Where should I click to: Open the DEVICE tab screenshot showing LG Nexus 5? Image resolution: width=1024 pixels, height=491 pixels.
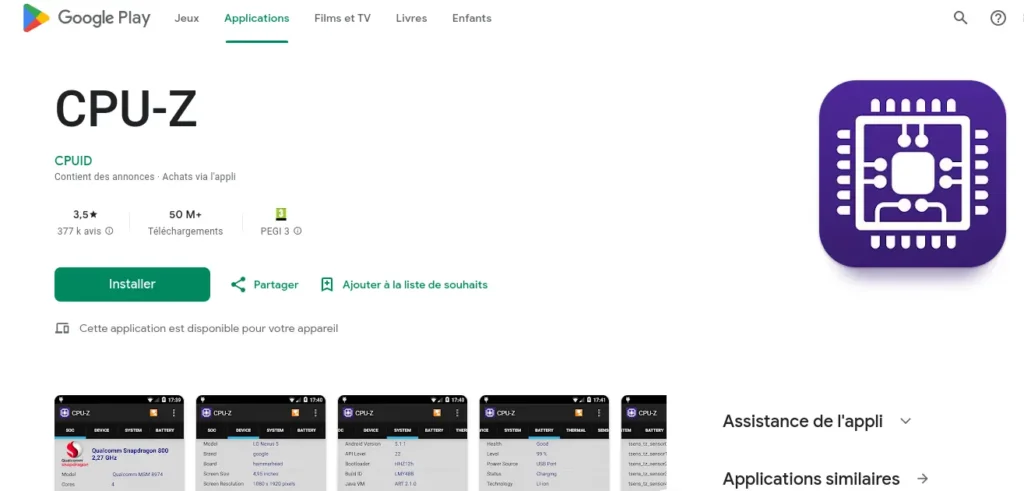tap(261, 443)
